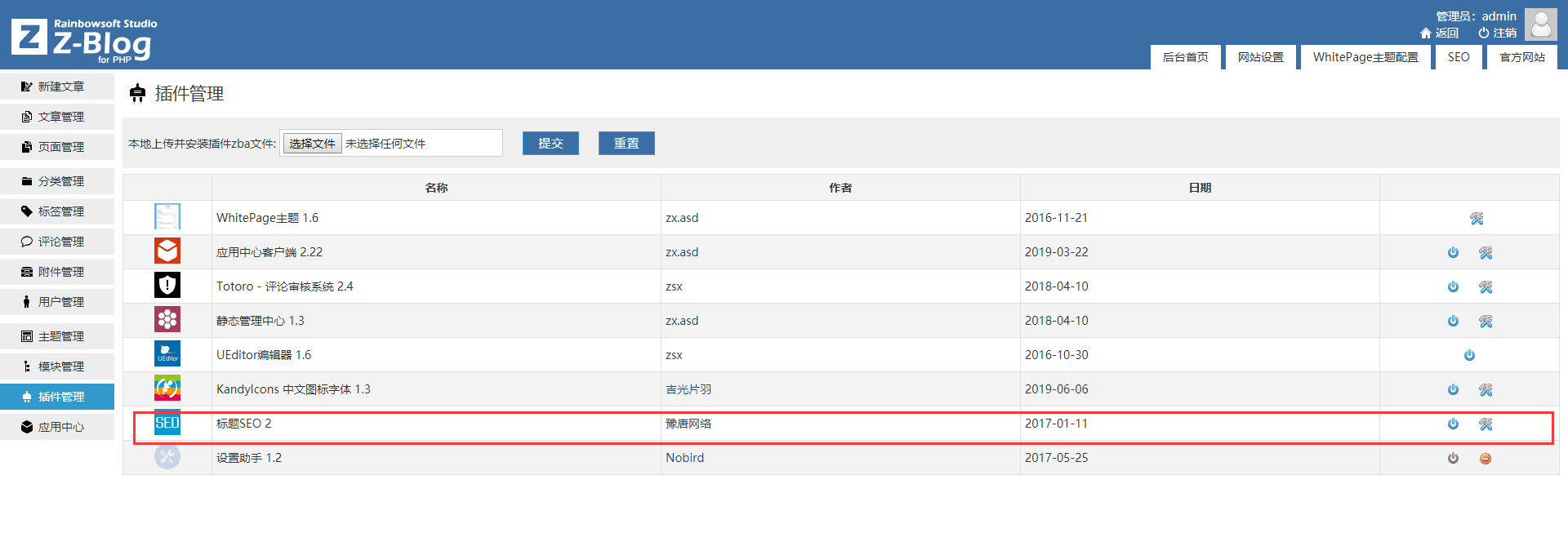Select 插件管理 in the sidebar

[57, 397]
